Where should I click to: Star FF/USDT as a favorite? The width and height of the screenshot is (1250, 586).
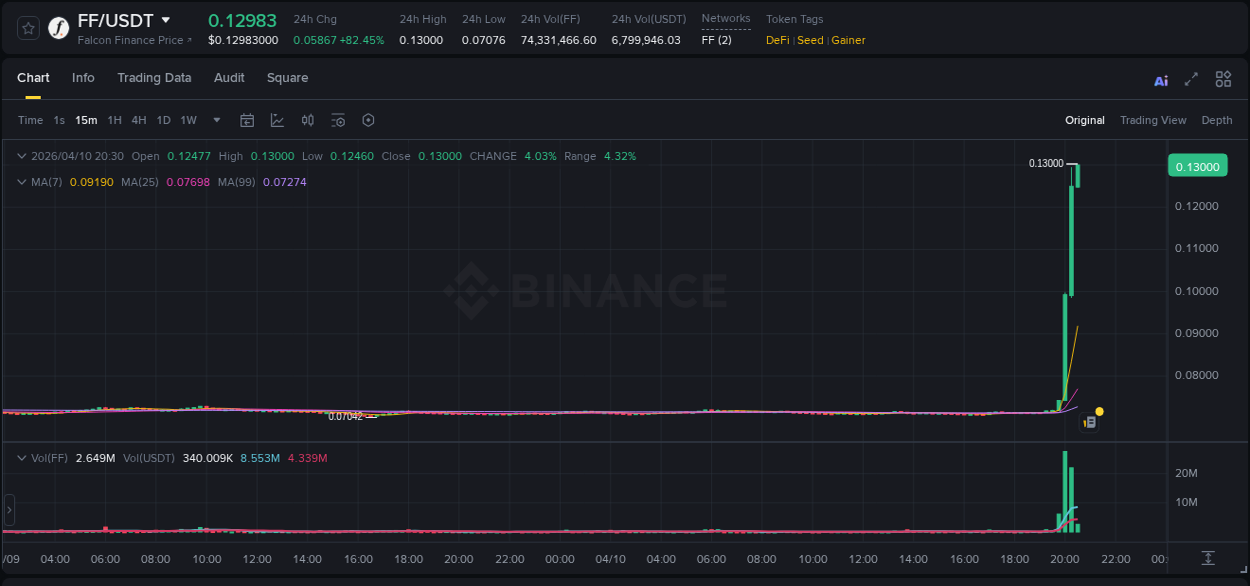(27, 26)
